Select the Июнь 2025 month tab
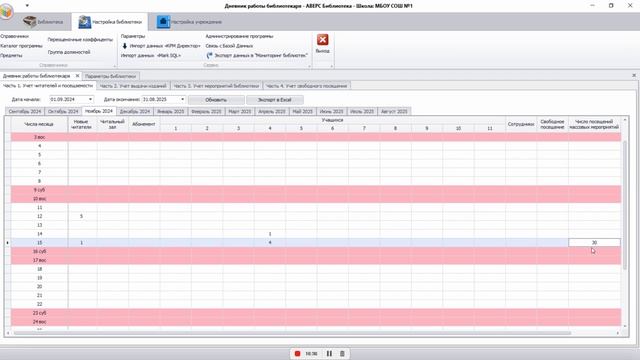The height and width of the screenshot is (360, 640). pos(331,111)
